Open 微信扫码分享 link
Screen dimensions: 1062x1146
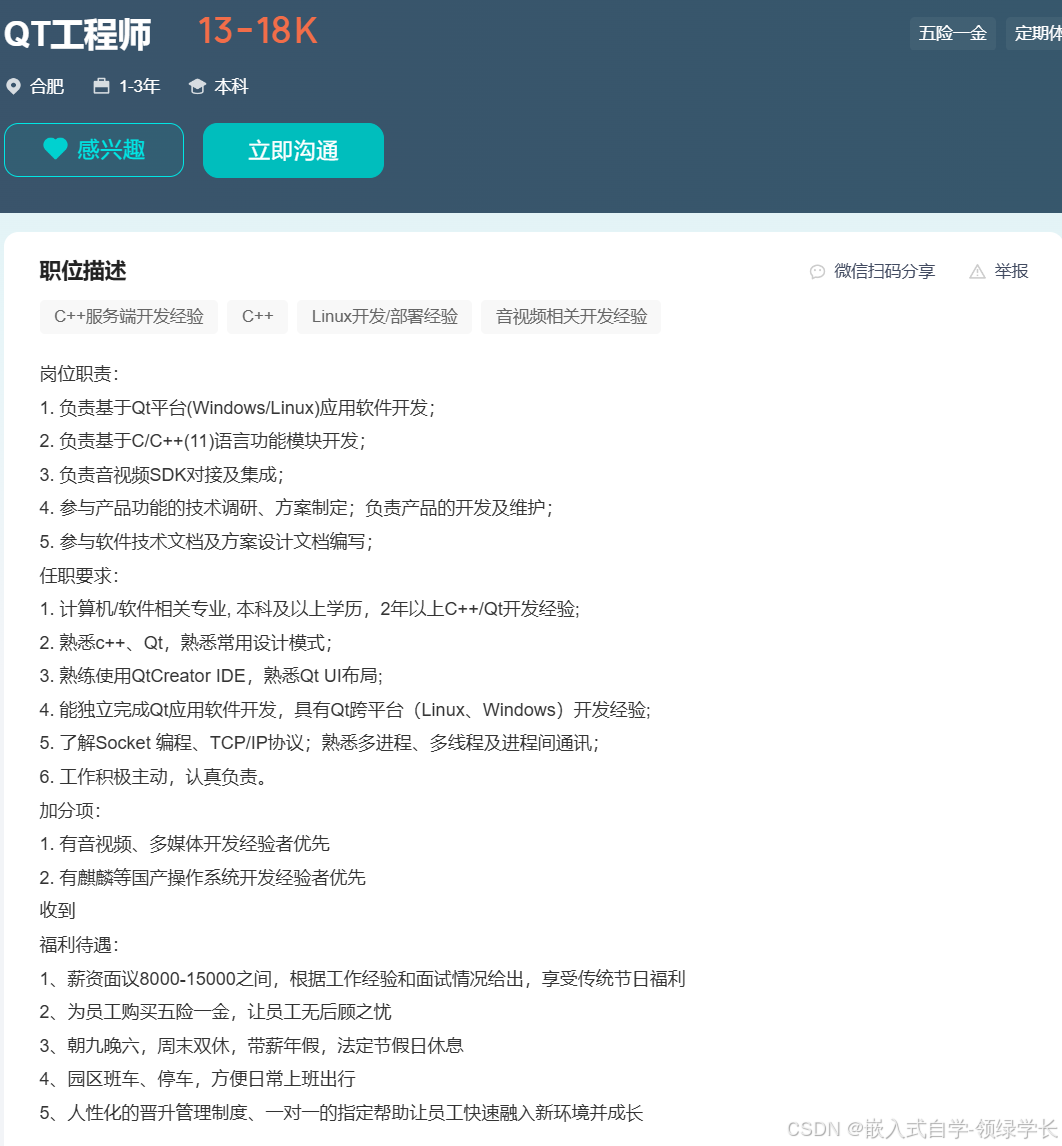pos(884,271)
